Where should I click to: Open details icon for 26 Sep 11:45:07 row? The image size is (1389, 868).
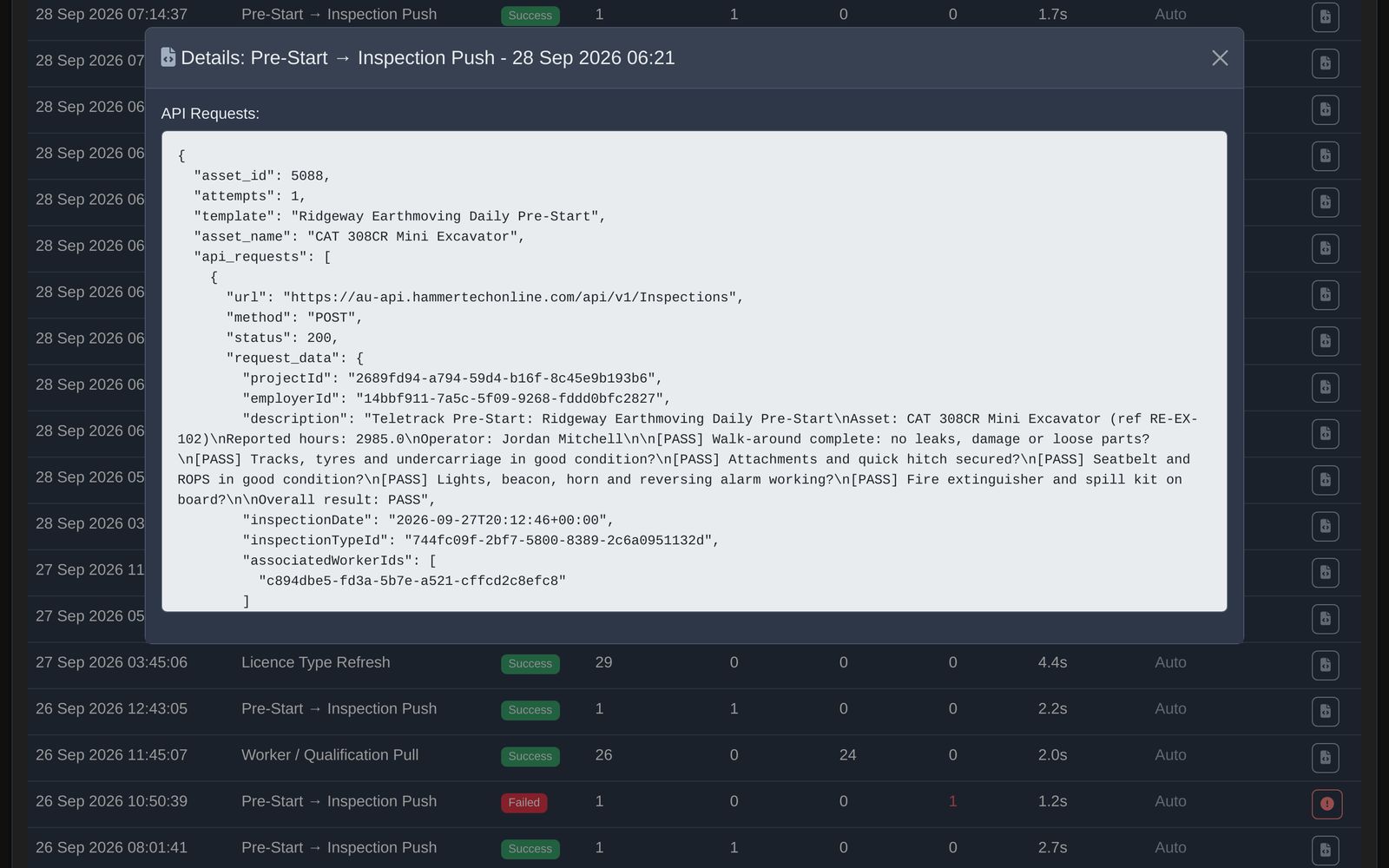1325,758
